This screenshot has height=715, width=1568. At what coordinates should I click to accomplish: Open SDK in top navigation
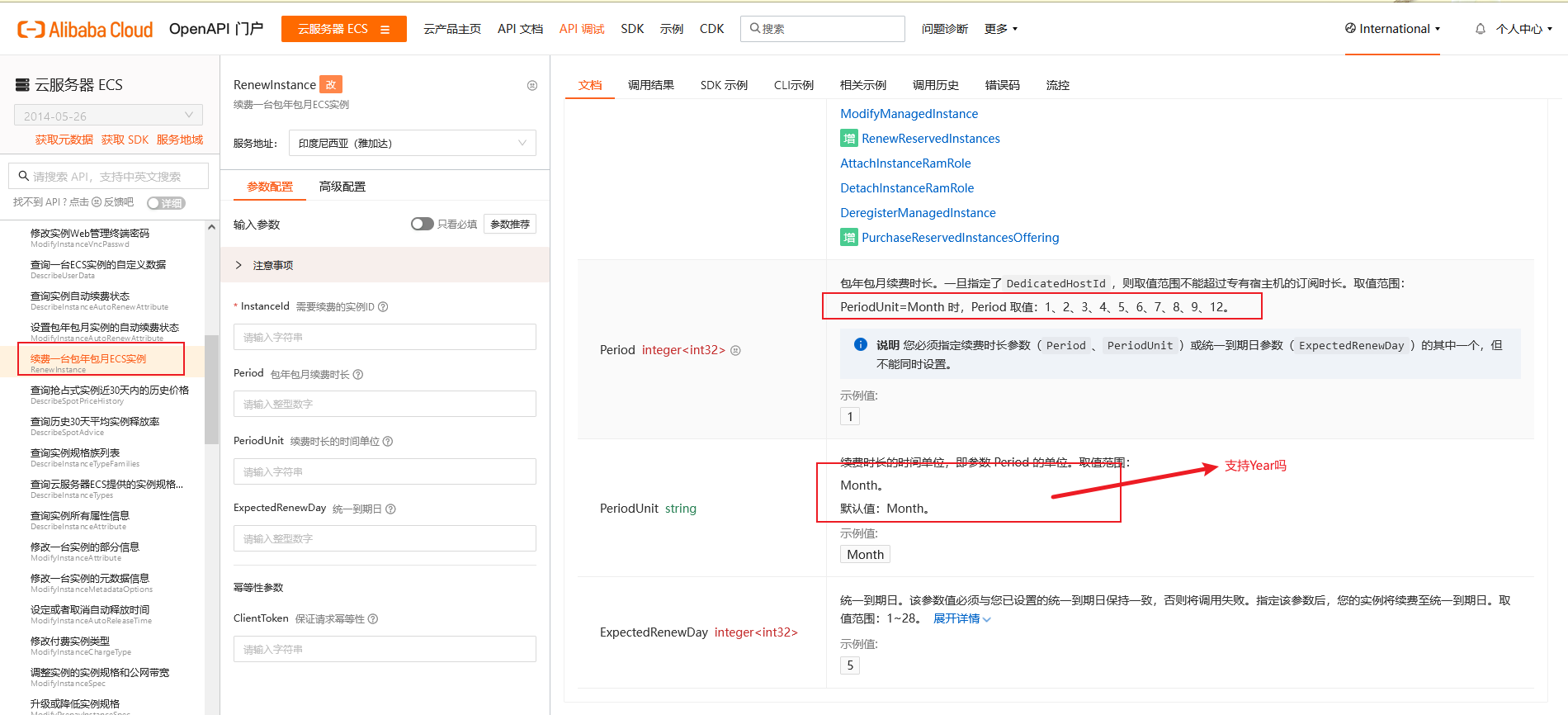click(632, 29)
